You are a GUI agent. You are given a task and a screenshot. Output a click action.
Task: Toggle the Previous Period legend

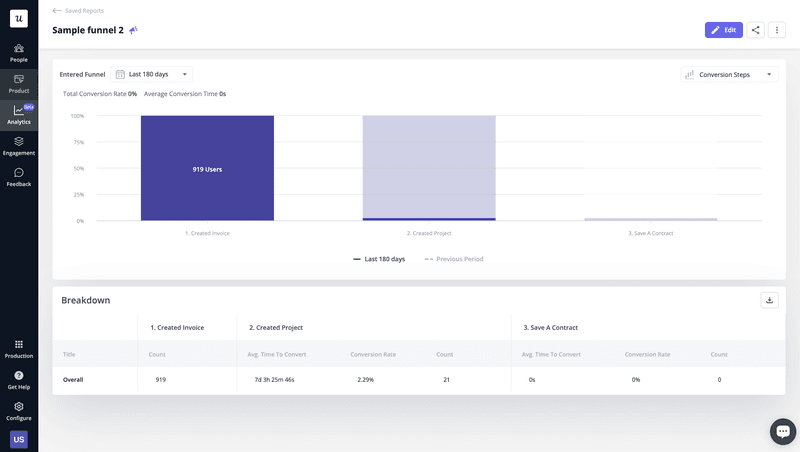click(454, 259)
